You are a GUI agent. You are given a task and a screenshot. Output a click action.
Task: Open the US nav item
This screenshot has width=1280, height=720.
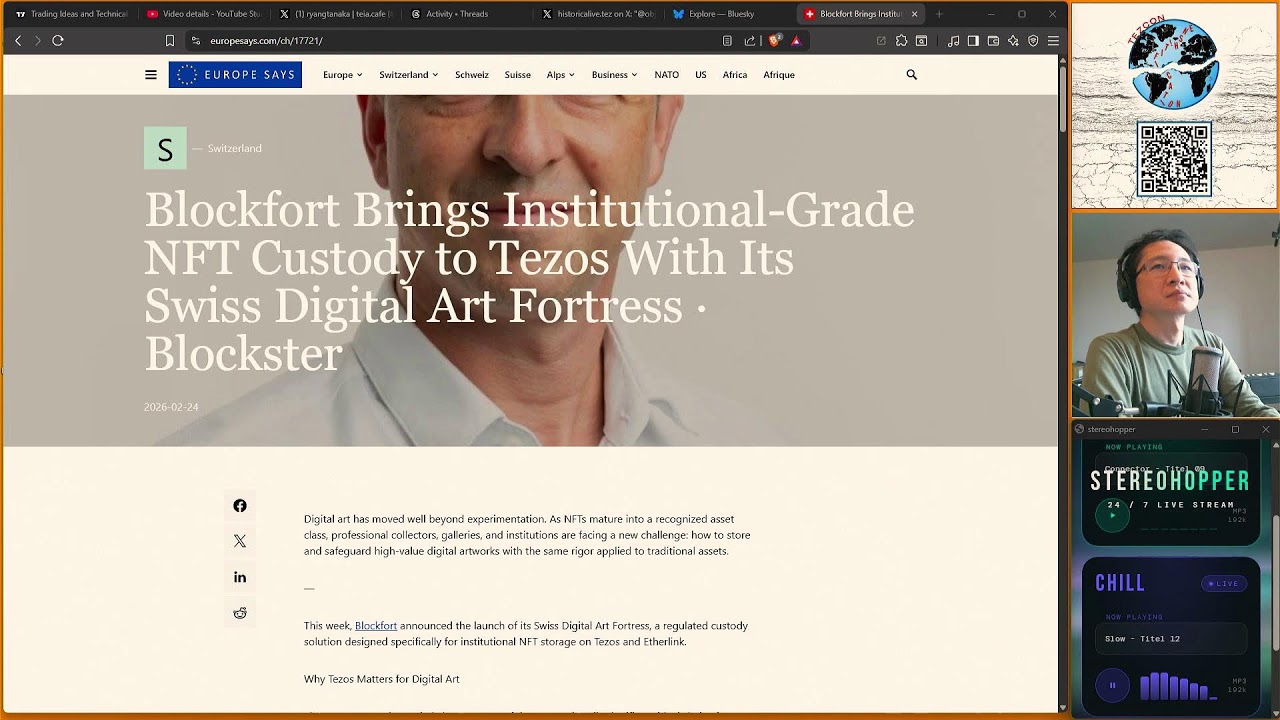pyautogui.click(x=701, y=75)
